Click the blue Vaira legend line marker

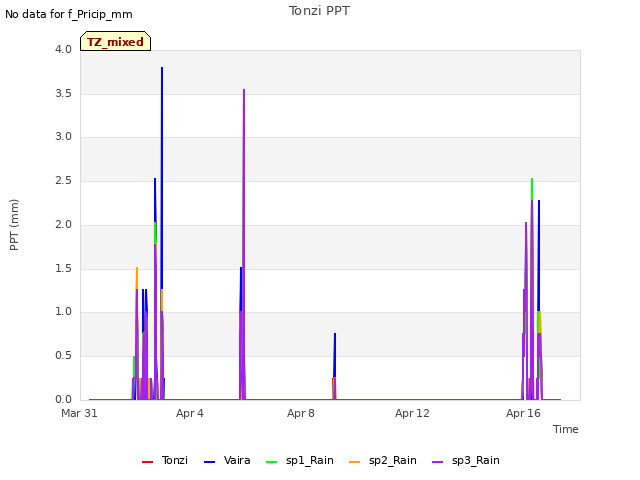tap(209, 462)
